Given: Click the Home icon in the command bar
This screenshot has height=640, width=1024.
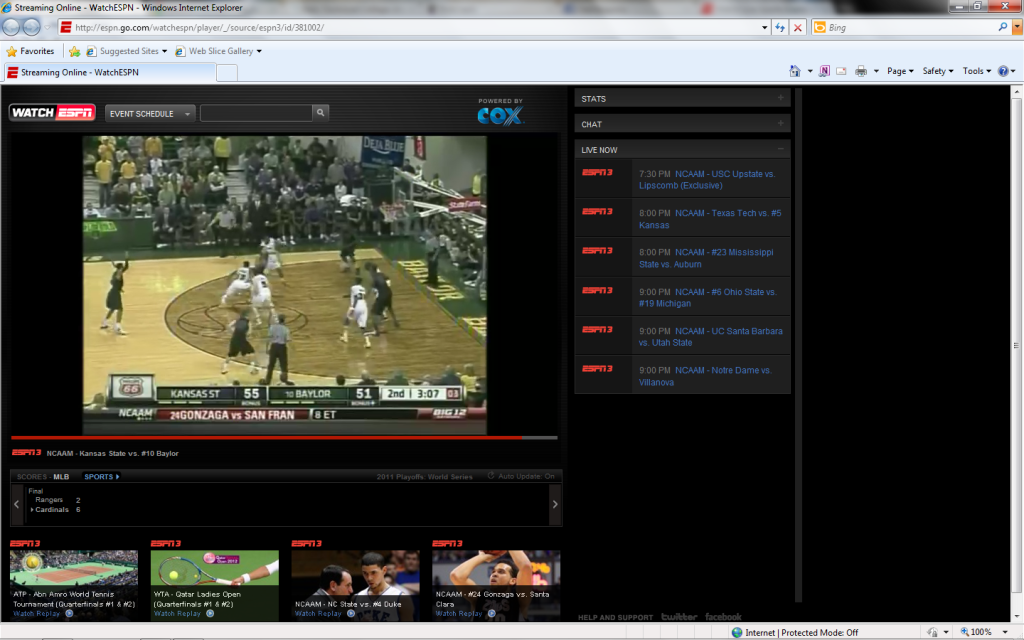Looking at the screenshot, I should pos(795,71).
